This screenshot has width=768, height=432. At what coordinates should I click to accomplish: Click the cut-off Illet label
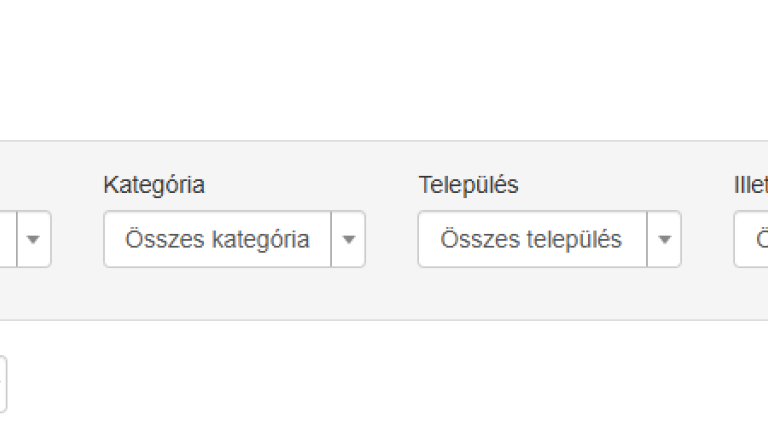point(751,185)
